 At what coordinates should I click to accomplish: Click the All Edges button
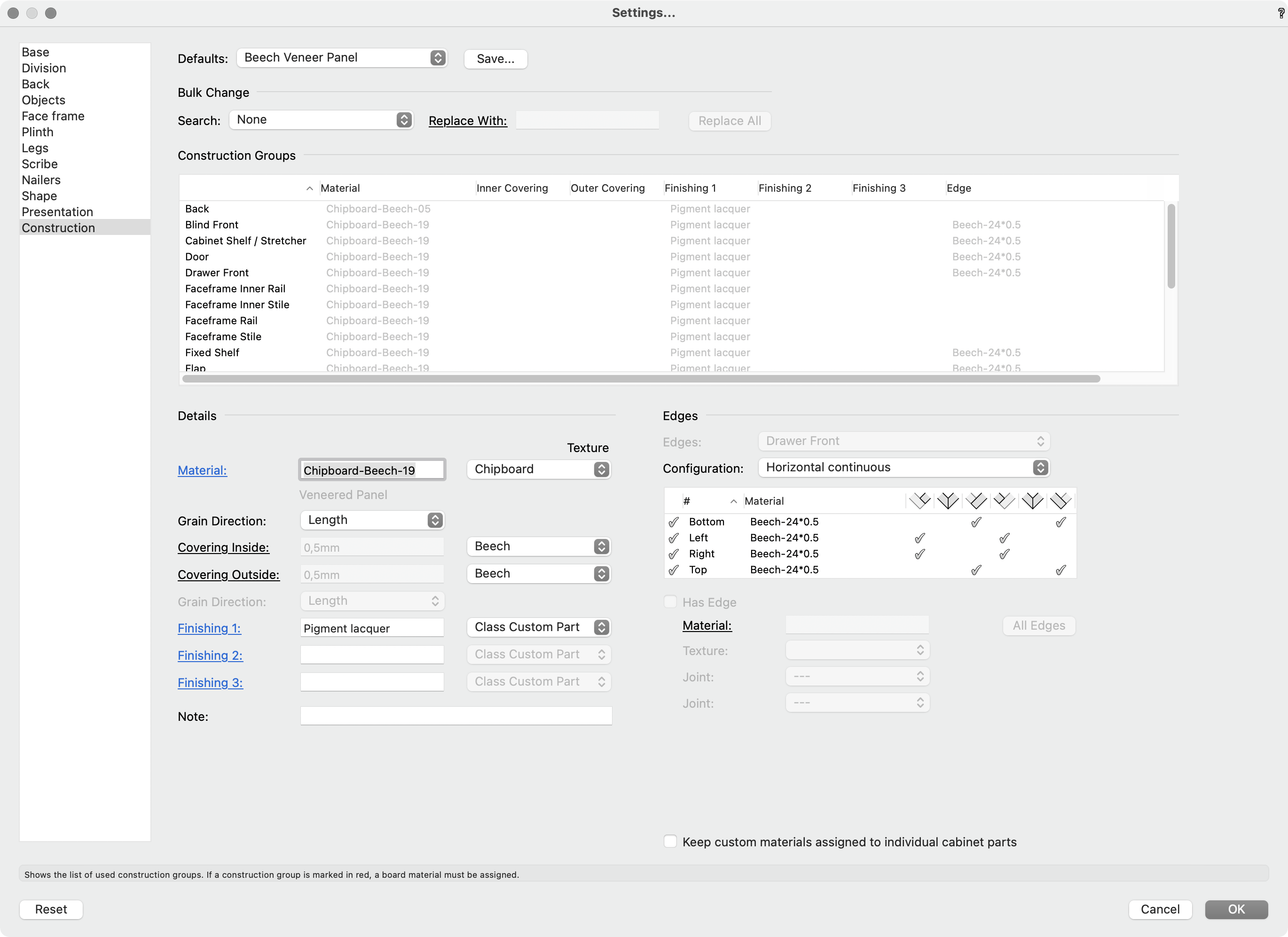tap(1039, 625)
